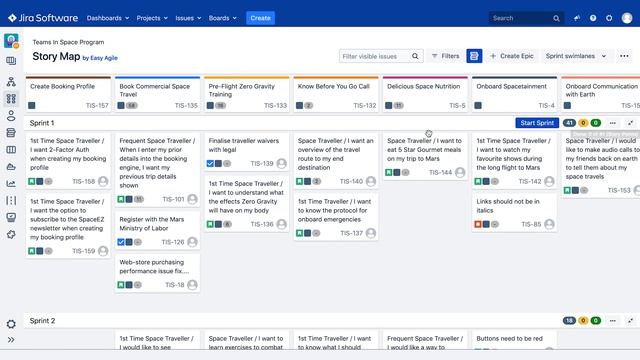Open the backlog sidebar icon
The height and width of the screenshot is (360, 640).
(11, 133)
